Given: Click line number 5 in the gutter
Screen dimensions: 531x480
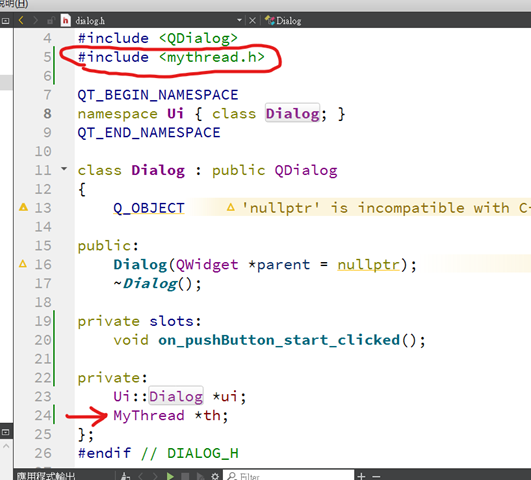Looking at the screenshot, I should pos(47,57).
